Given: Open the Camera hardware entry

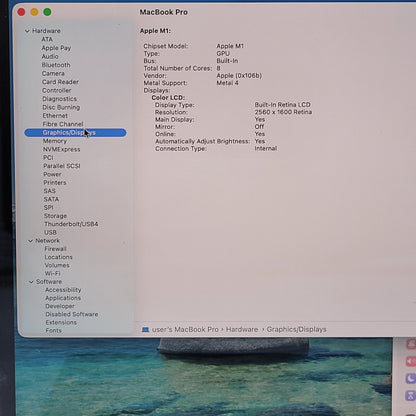Looking at the screenshot, I should pos(53,73).
